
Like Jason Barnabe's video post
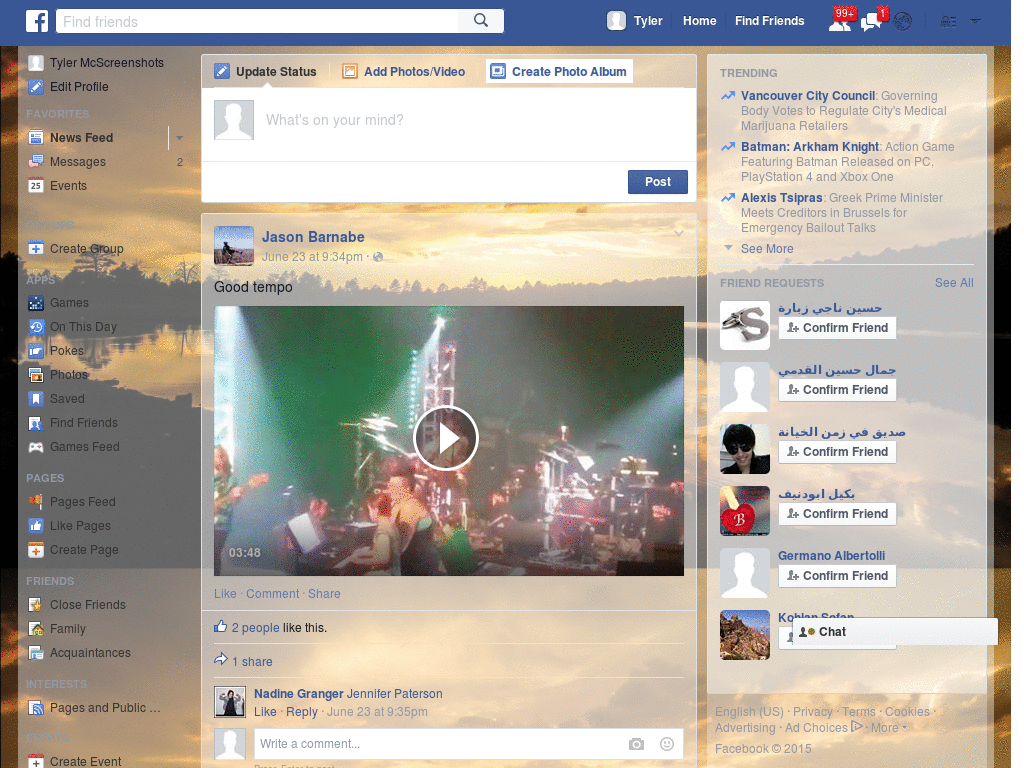[x=225, y=593]
